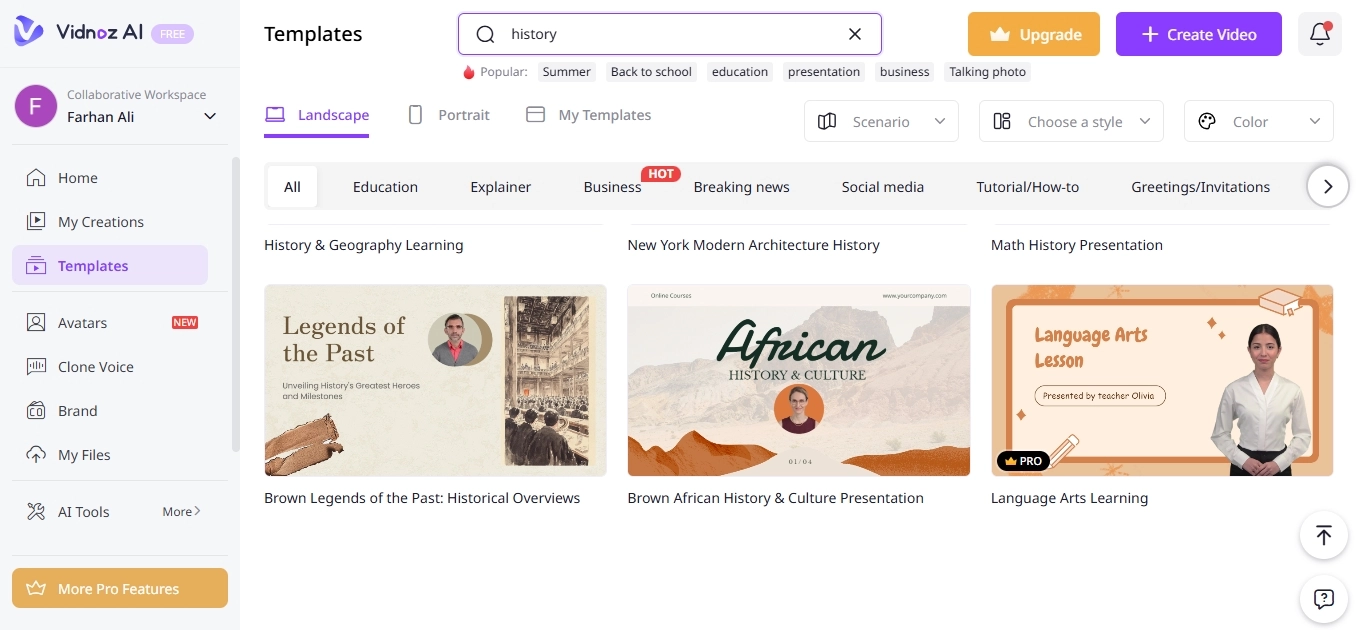Open the Scenario dropdown
This screenshot has height=630, width=1356.
(x=881, y=121)
